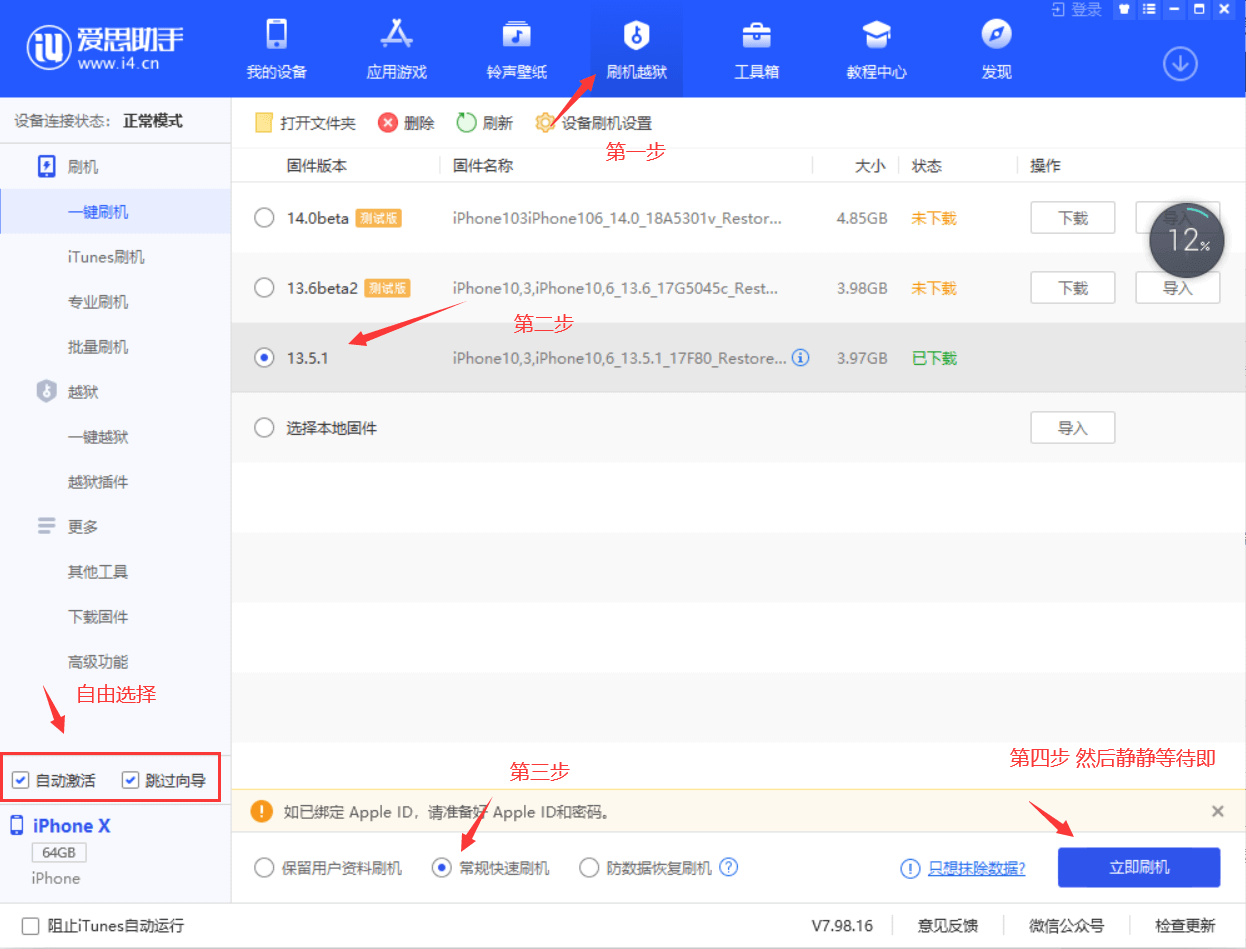Click the info icon beside 13.5.1 firmware
This screenshot has width=1246, height=949.
click(x=801, y=357)
